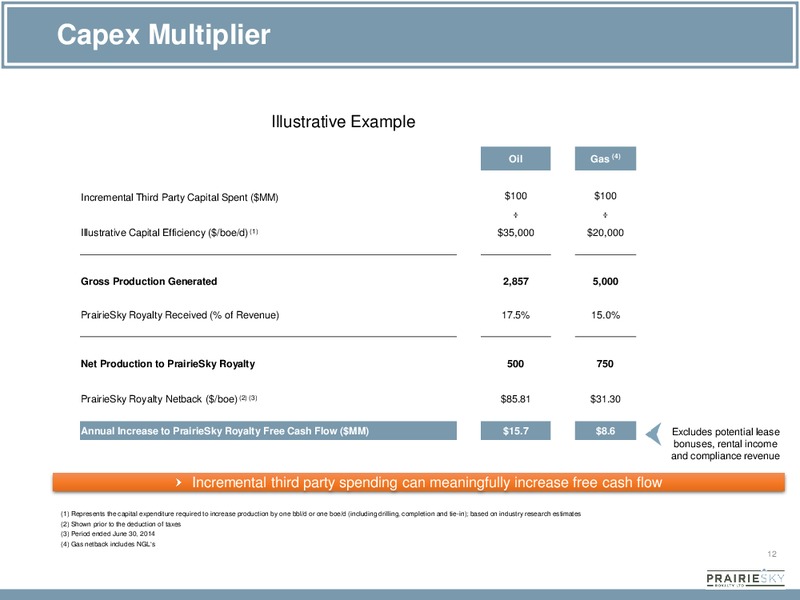Screen dimensions: 800x600
Task: Click the Oil $100 capital value
Action: point(515,196)
